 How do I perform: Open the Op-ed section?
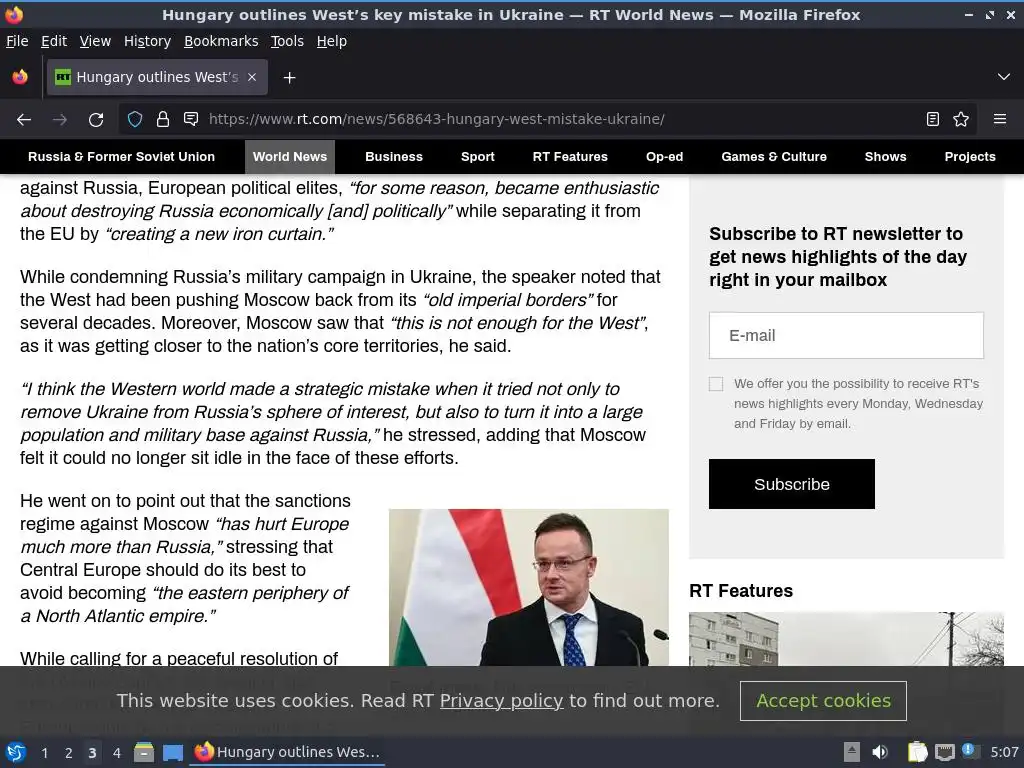(664, 157)
